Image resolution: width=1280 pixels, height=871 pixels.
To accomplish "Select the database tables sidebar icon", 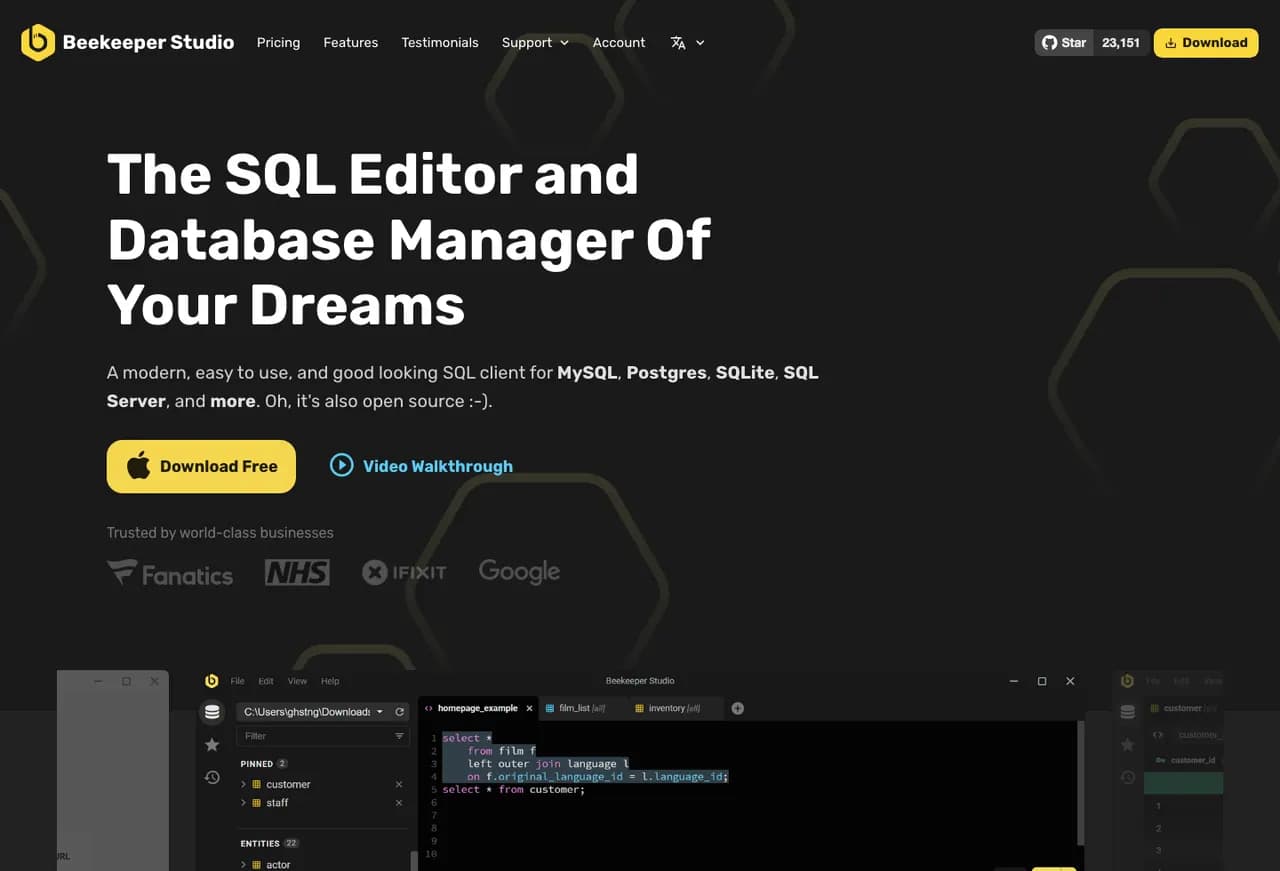I will pos(212,712).
